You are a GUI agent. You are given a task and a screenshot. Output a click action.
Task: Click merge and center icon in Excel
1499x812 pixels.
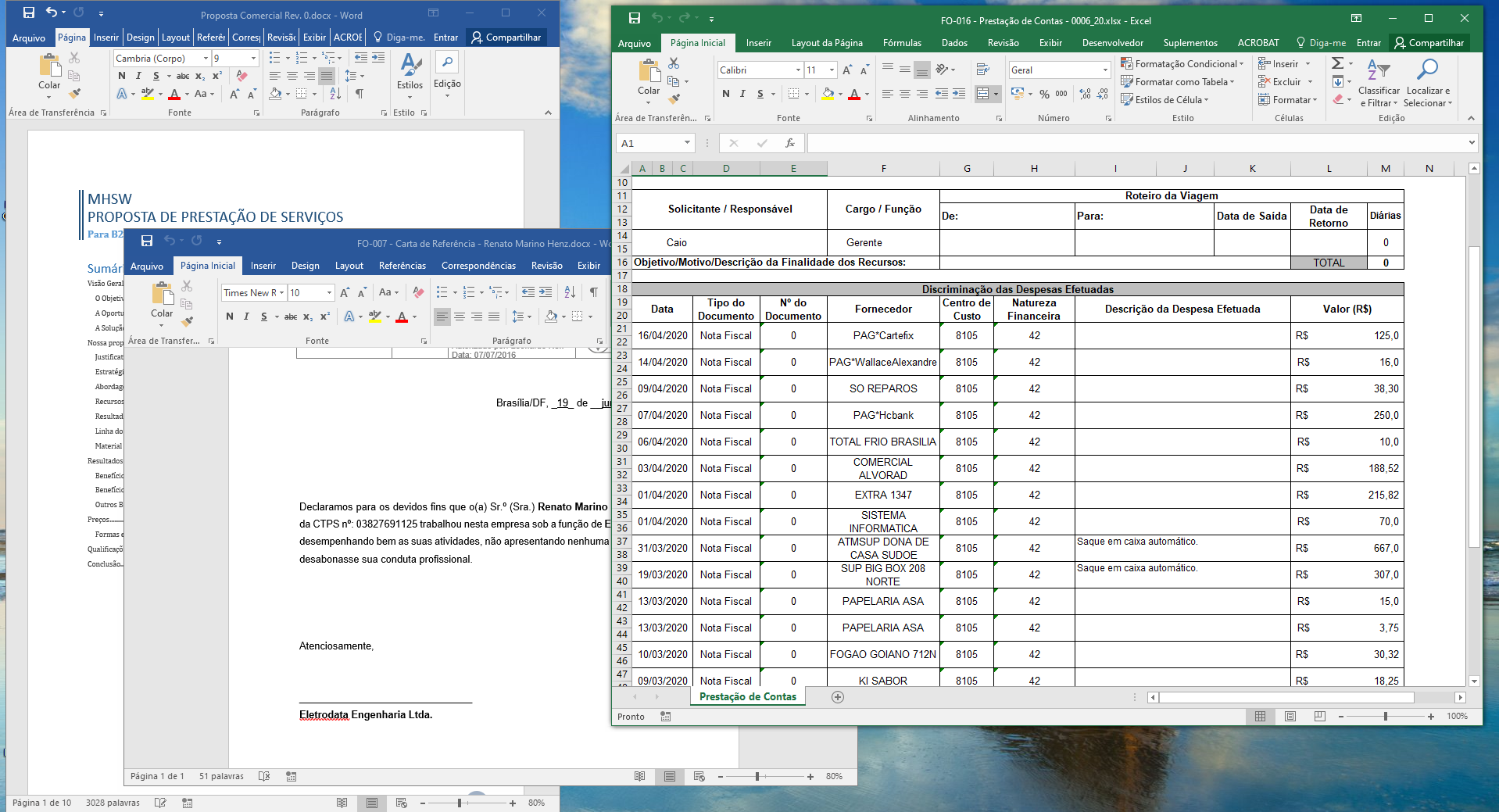(983, 94)
